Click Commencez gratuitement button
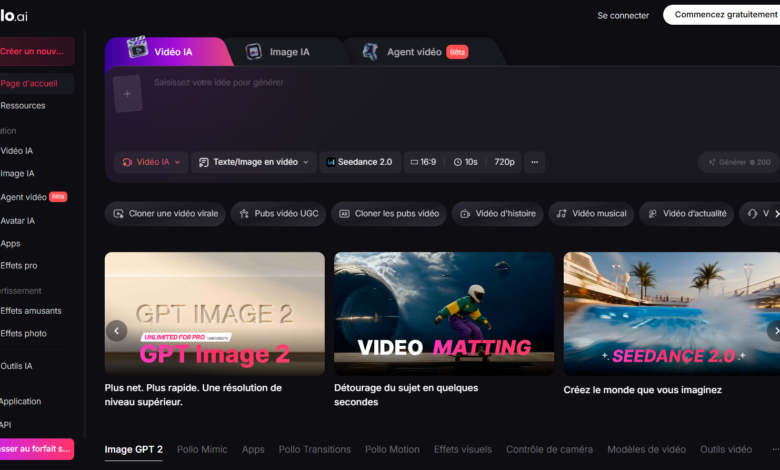Image resolution: width=780 pixels, height=470 pixels. pyautogui.click(x=722, y=15)
